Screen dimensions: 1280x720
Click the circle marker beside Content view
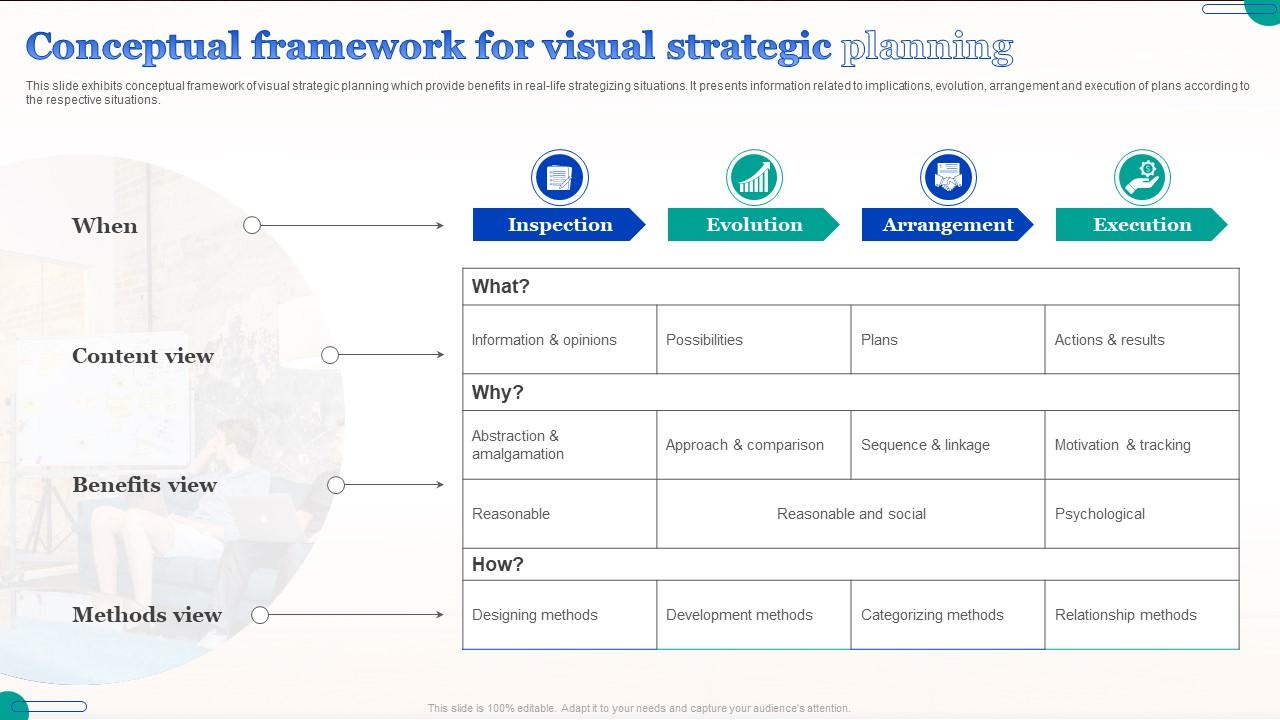click(330, 355)
